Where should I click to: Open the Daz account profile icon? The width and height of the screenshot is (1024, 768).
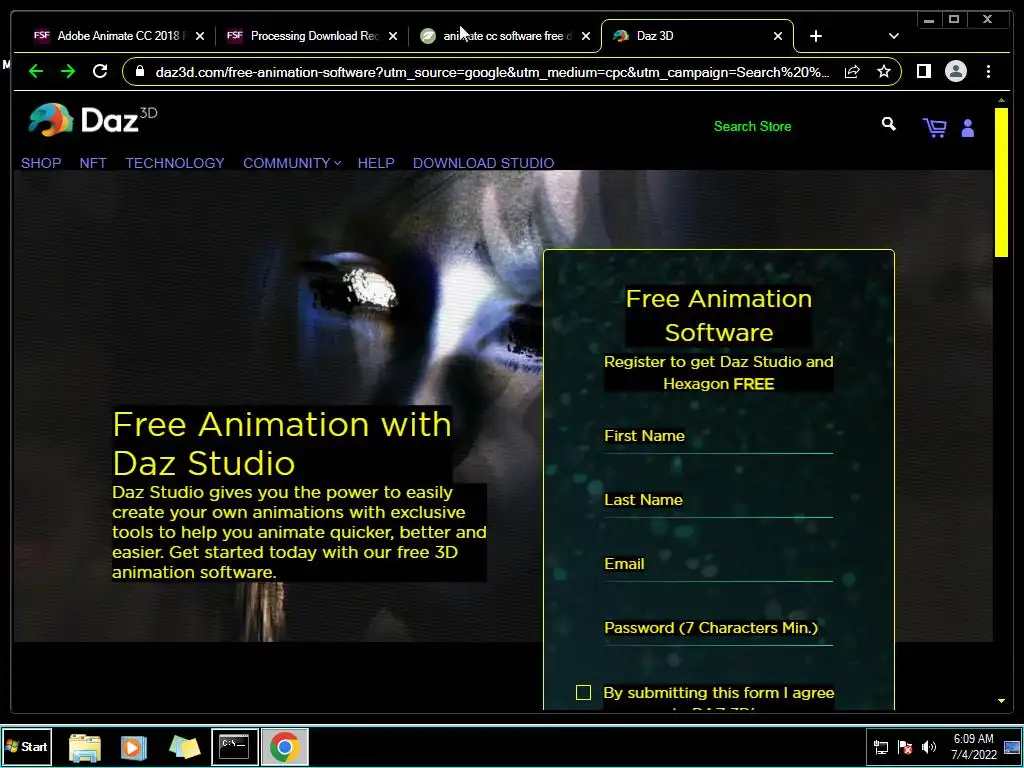pos(968,128)
